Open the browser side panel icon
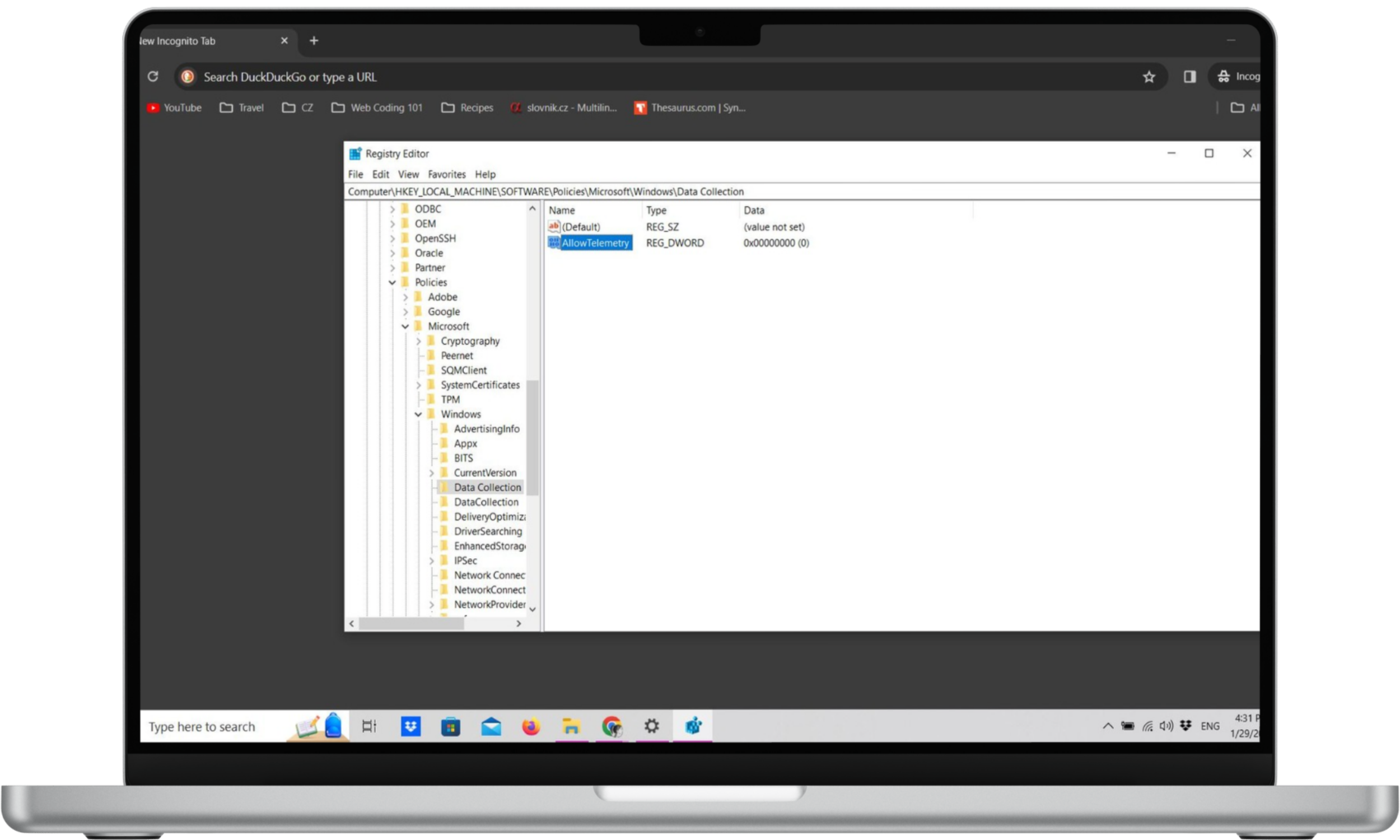Image resolution: width=1400 pixels, height=840 pixels. pos(1189,77)
